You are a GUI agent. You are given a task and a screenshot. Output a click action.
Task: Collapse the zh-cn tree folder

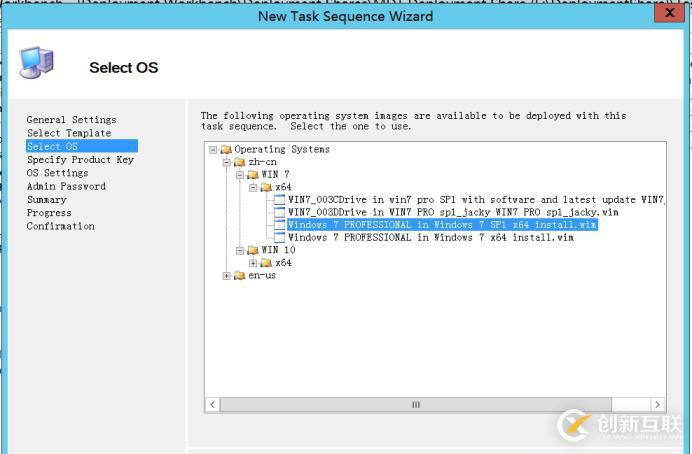coord(226,162)
